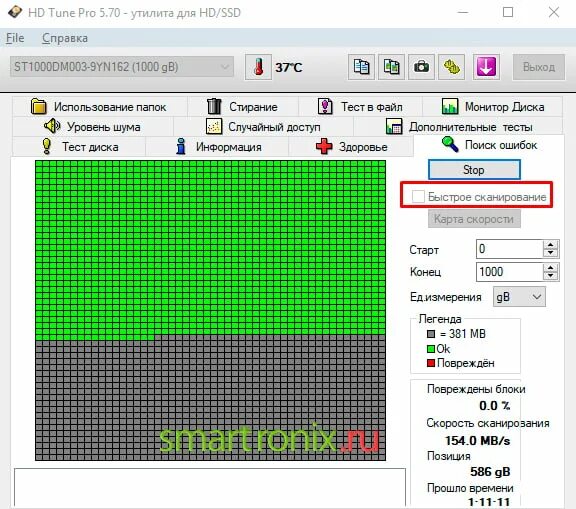The height and width of the screenshot is (509, 576).
Task: Open the Тест в файл tab
Action: (x=360, y=107)
